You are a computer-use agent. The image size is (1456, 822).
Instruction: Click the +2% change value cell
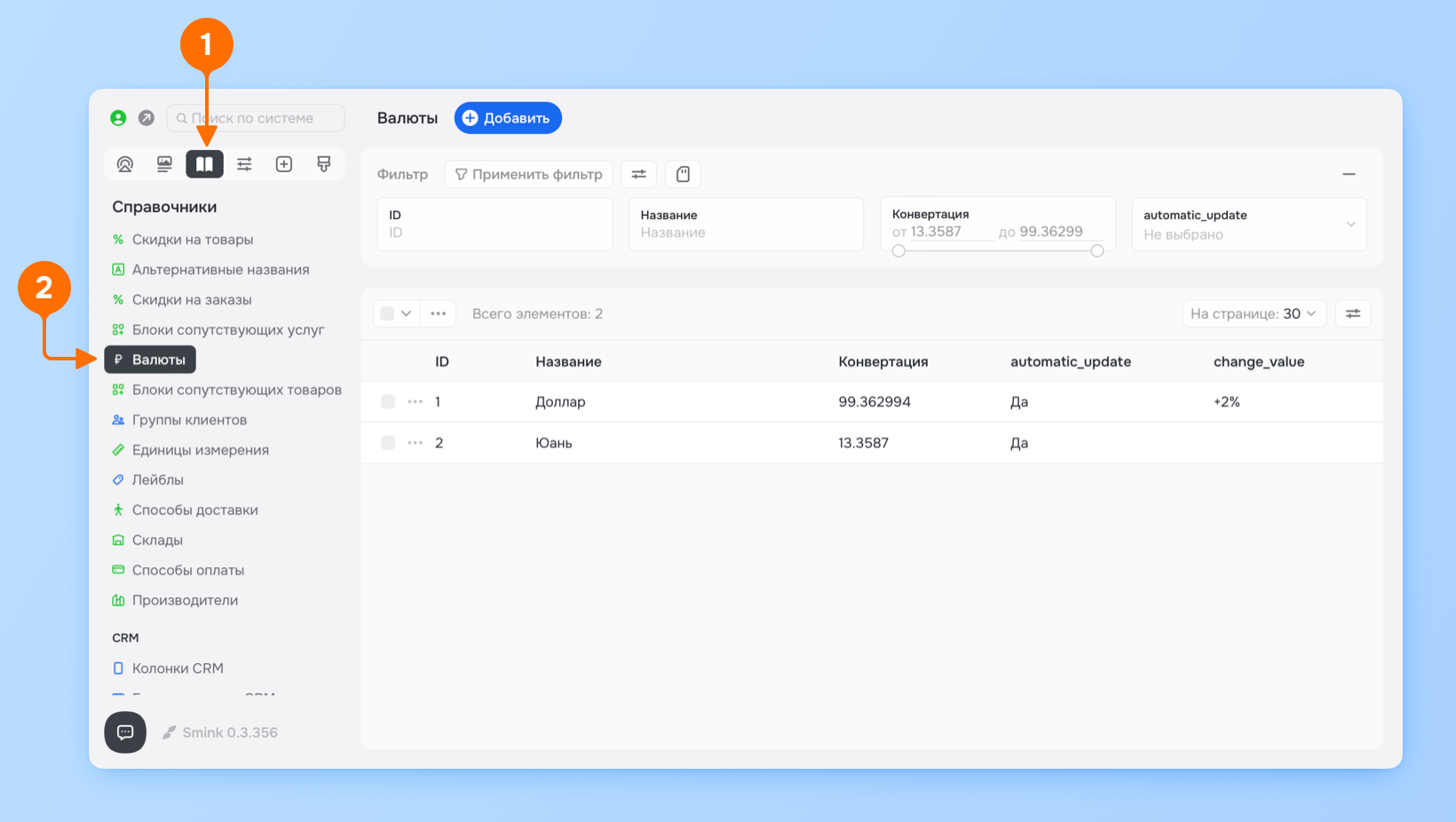pos(1227,402)
